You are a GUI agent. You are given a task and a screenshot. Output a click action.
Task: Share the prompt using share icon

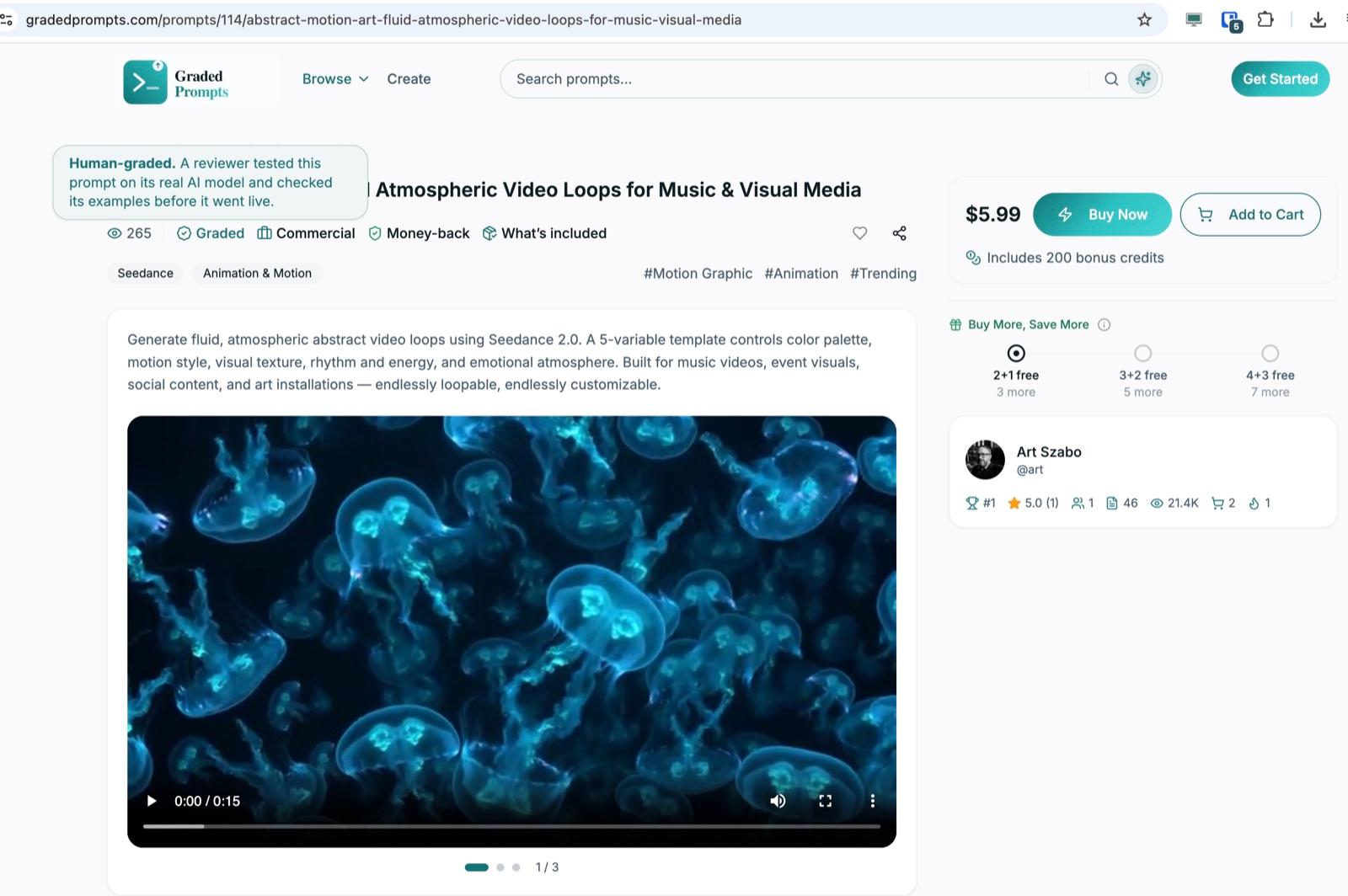[899, 233]
